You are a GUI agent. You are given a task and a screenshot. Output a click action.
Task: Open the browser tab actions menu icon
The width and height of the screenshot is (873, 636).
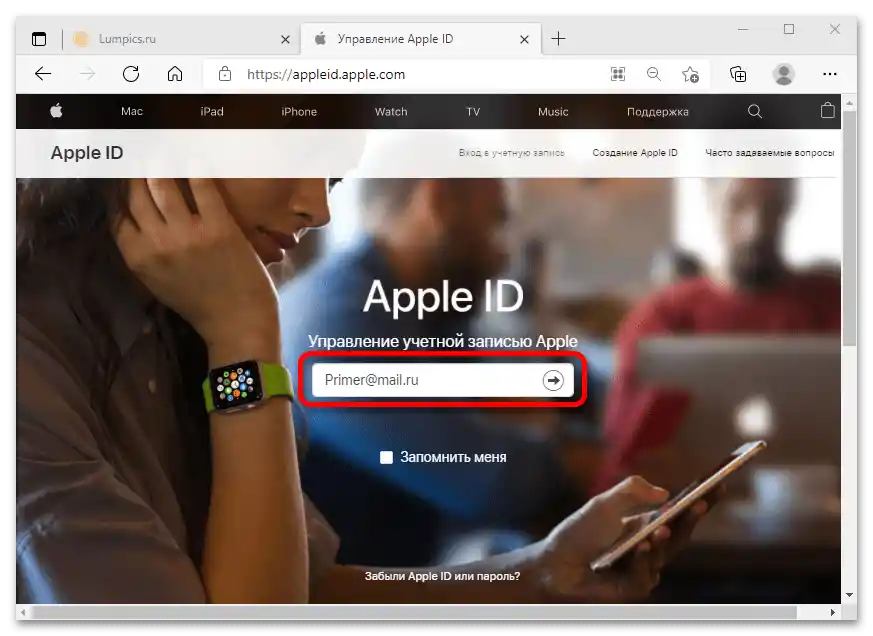[x=39, y=39]
